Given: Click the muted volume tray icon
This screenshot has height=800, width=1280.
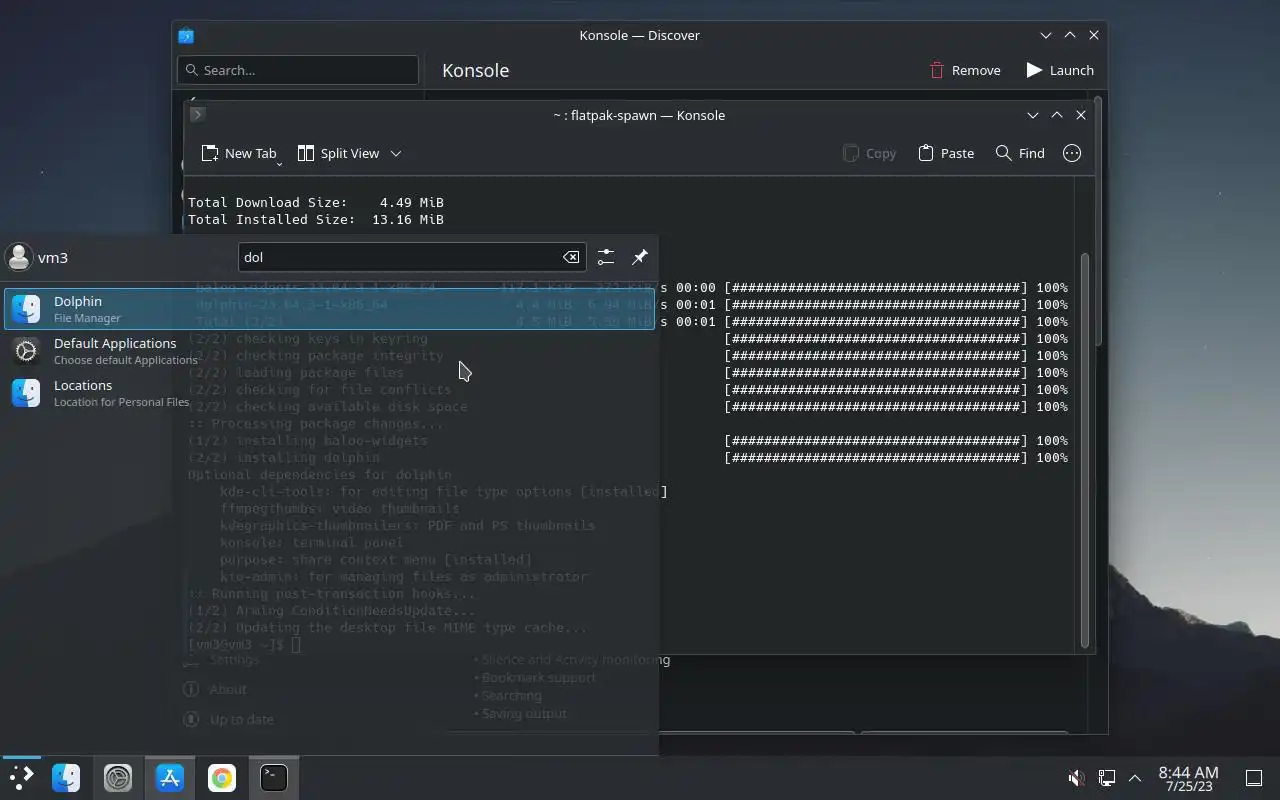Looking at the screenshot, I should (x=1077, y=777).
